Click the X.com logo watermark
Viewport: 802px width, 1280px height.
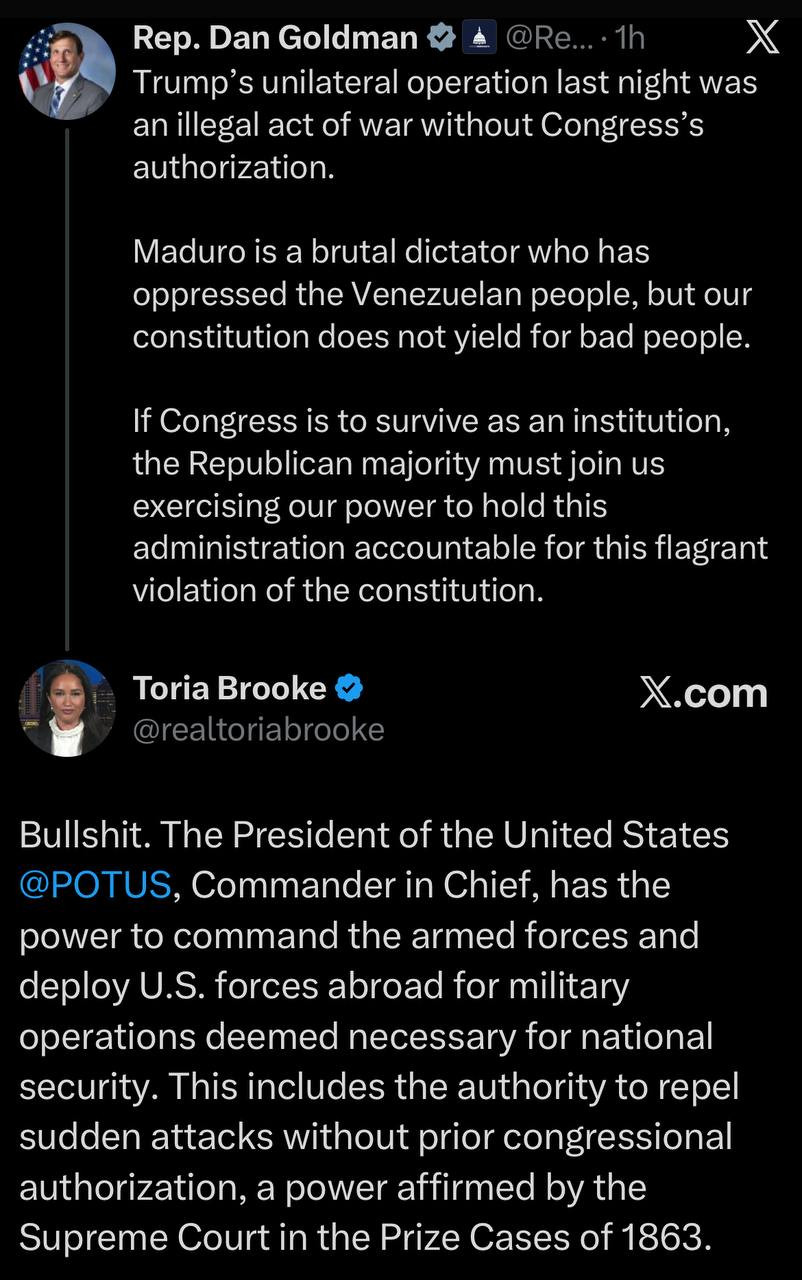pos(703,693)
